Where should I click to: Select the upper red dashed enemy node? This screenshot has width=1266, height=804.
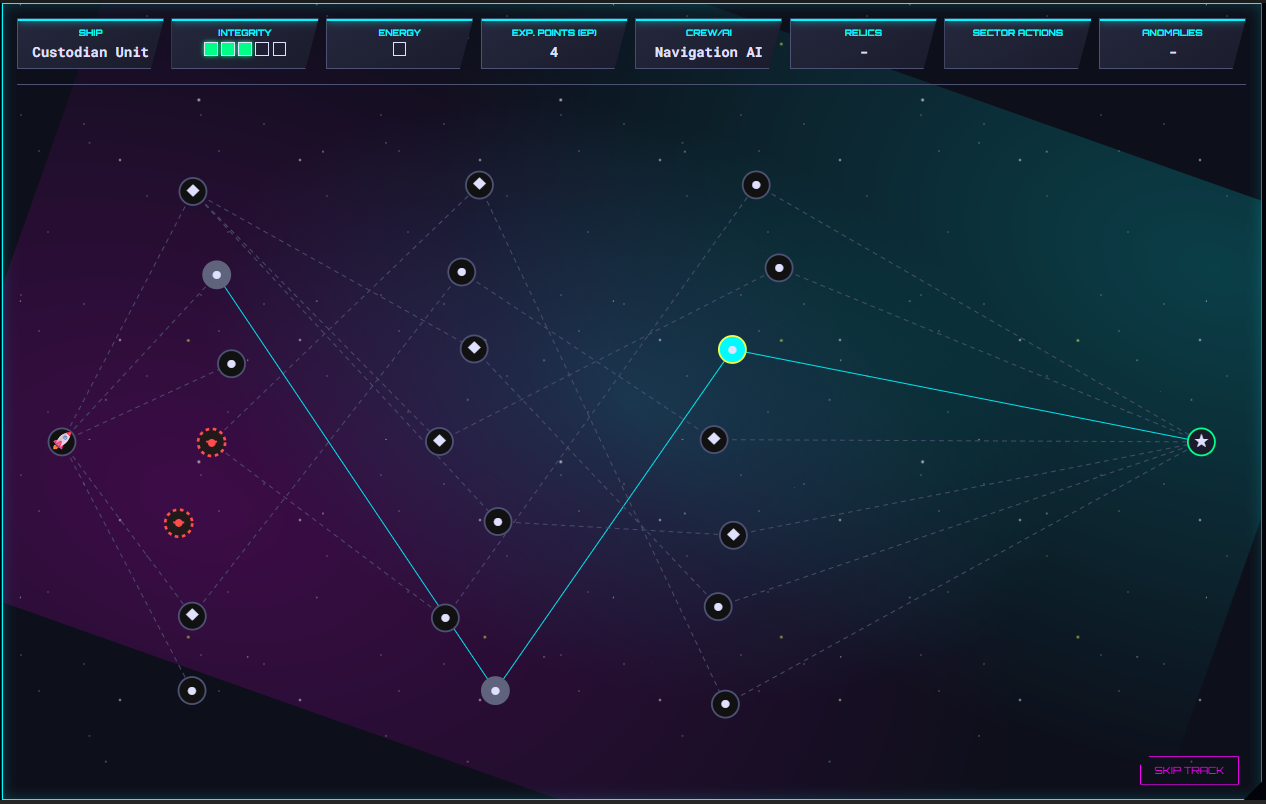point(211,442)
